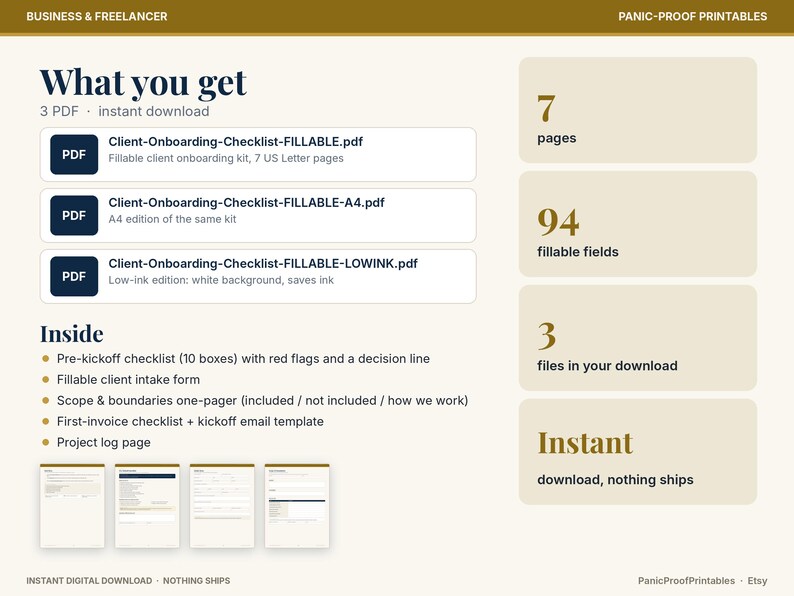
Task: Click 'BUSINESS & FREELANCER' in the header bar
Action: [97, 16]
